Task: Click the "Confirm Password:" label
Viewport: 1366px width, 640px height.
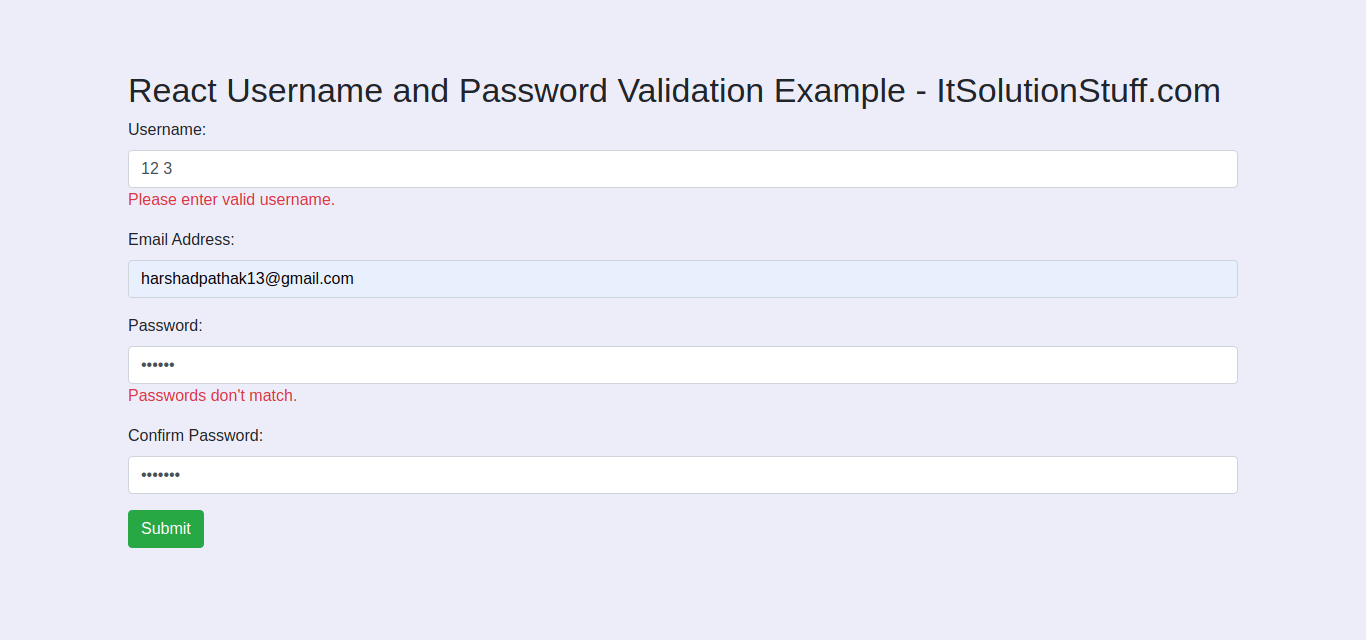Action: coord(195,435)
